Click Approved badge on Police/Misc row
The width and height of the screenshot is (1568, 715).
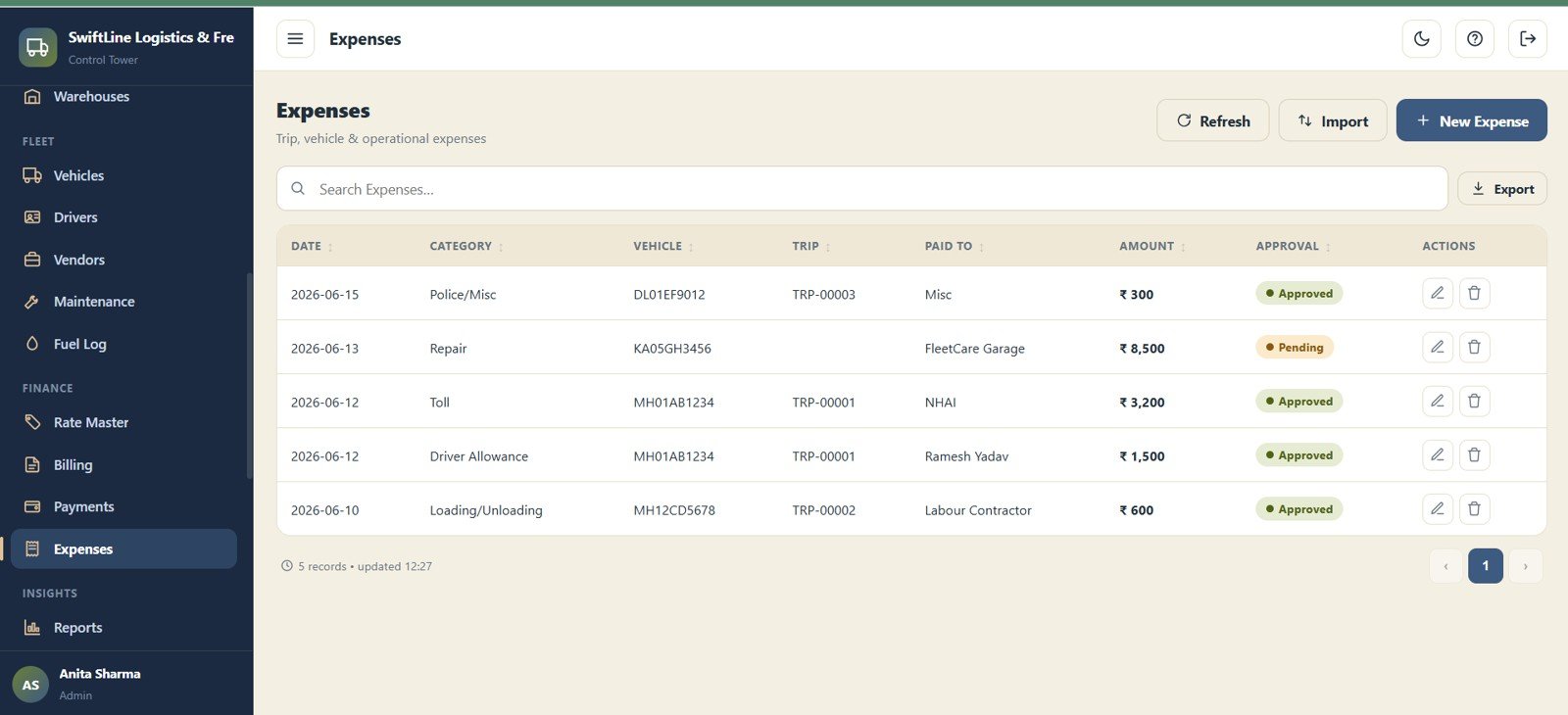pyautogui.click(x=1298, y=293)
